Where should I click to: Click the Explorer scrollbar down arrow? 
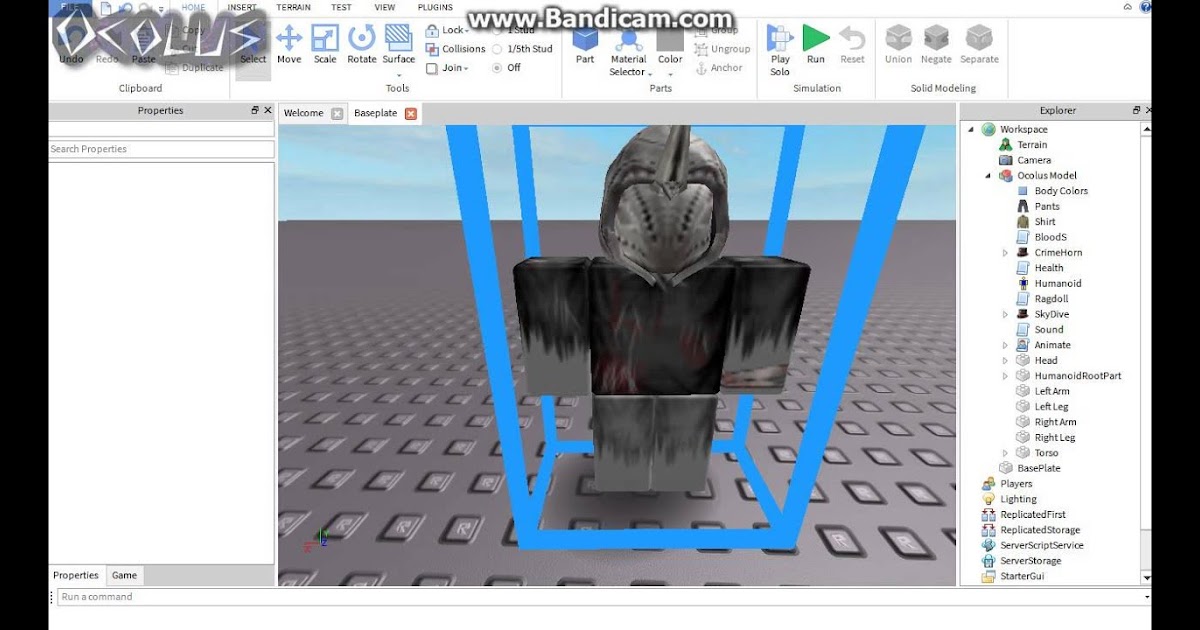pos(1146,578)
